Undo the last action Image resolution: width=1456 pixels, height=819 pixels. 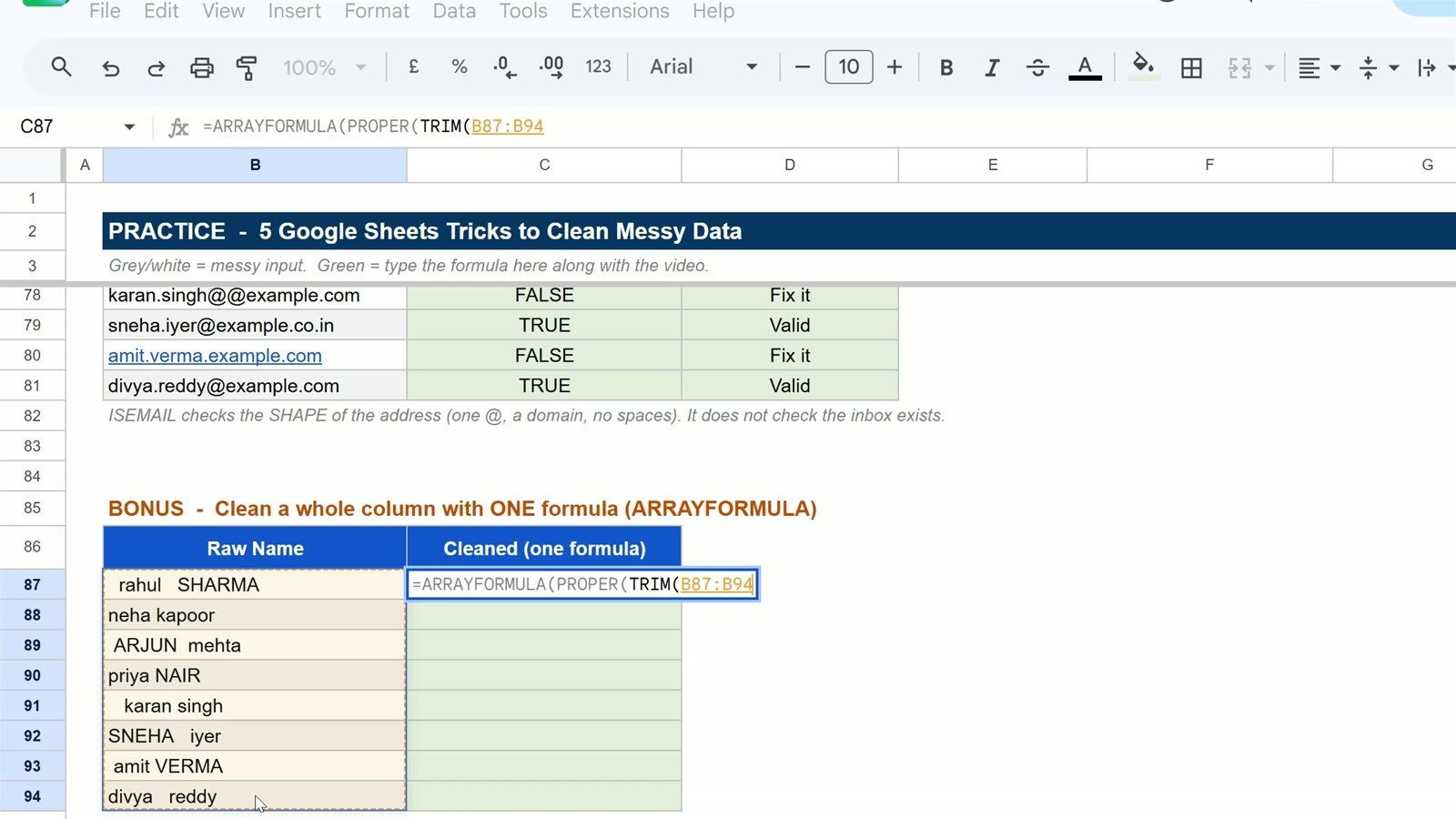coord(110,67)
